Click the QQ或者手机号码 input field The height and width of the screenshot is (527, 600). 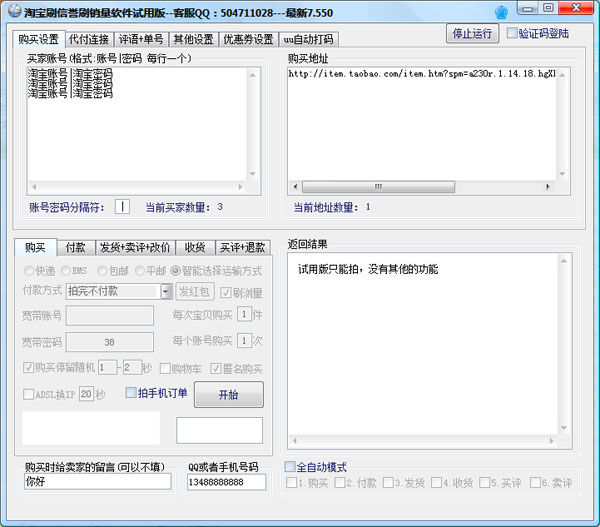pyautogui.click(x=227, y=482)
